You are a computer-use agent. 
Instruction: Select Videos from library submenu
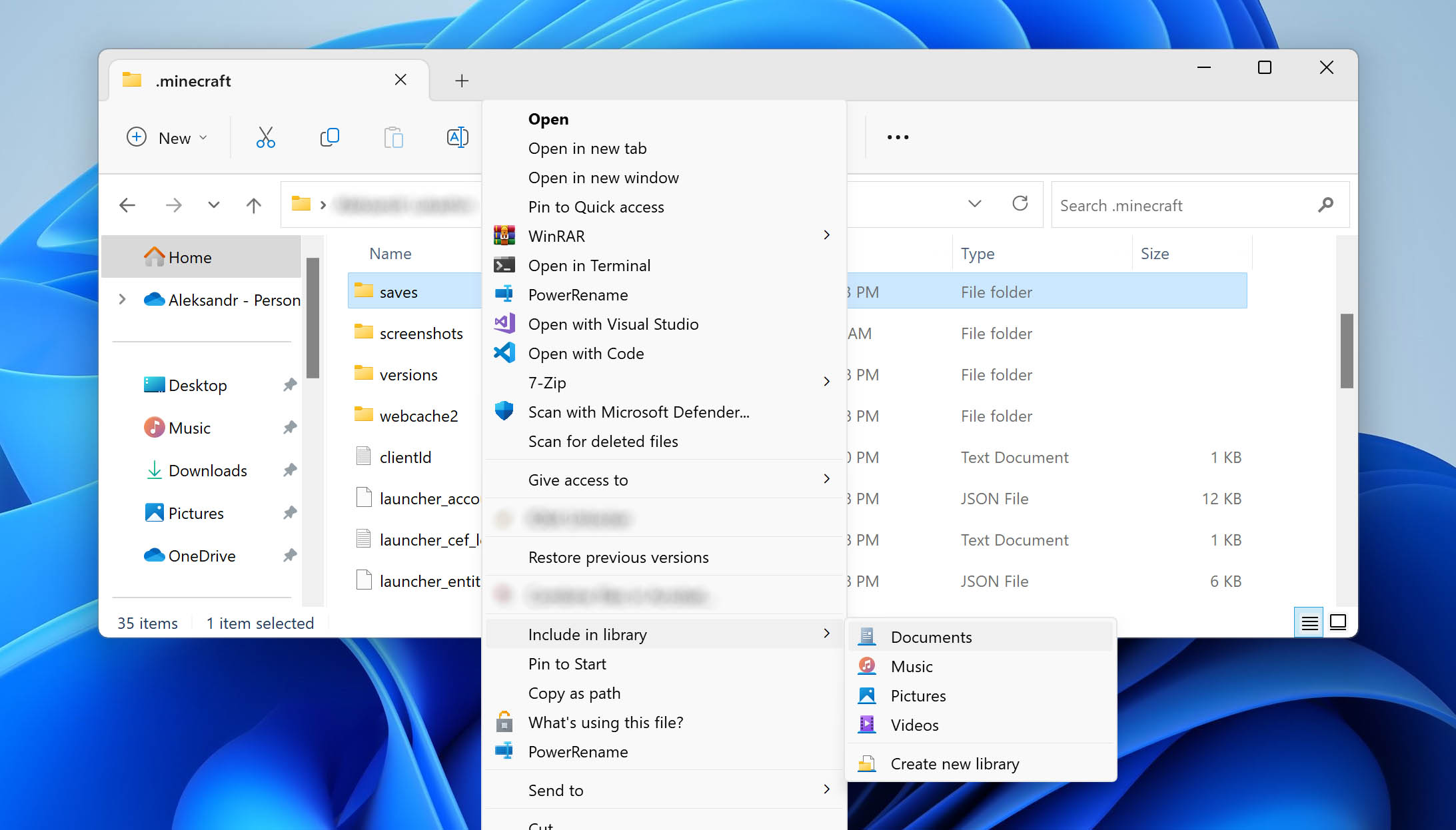coord(914,725)
